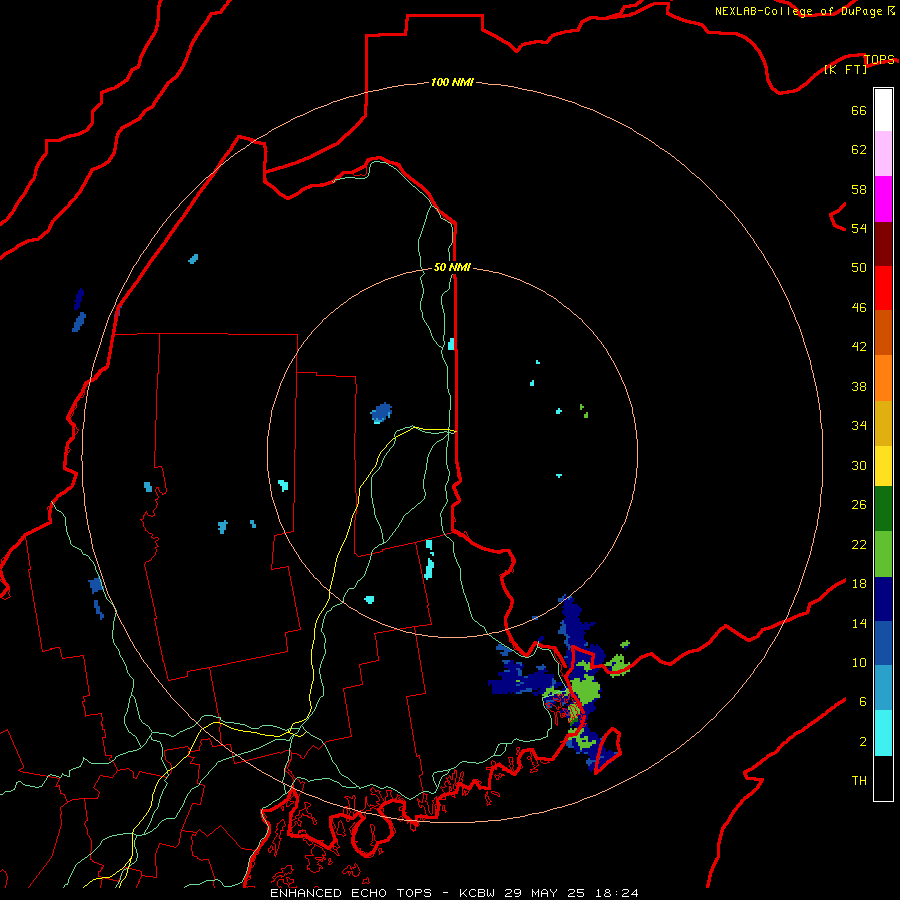The height and width of the screenshot is (900, 900).
Task: Click the navy blue legend swatch
Action: (x=883, y=599)
